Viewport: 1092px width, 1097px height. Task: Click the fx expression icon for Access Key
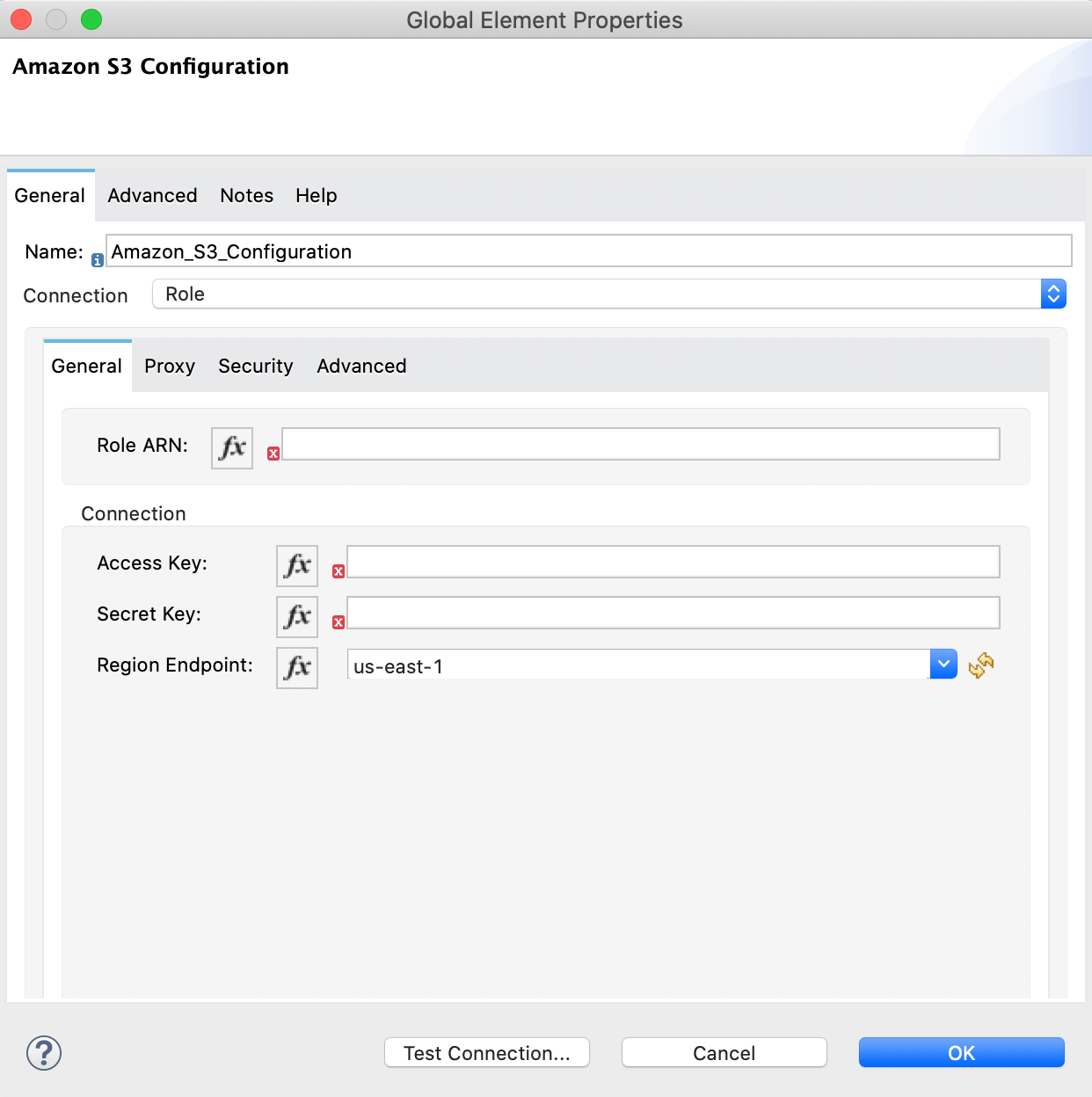[x=296, y=565]
